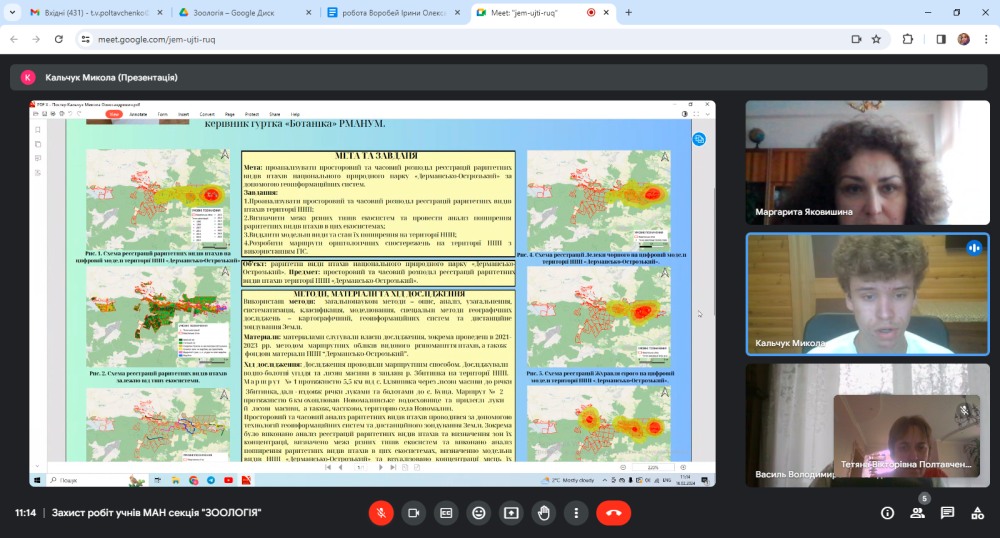Click the Present now screen share icon
The width and height of the screenshot is (1000, 538).
pos(511,513)
